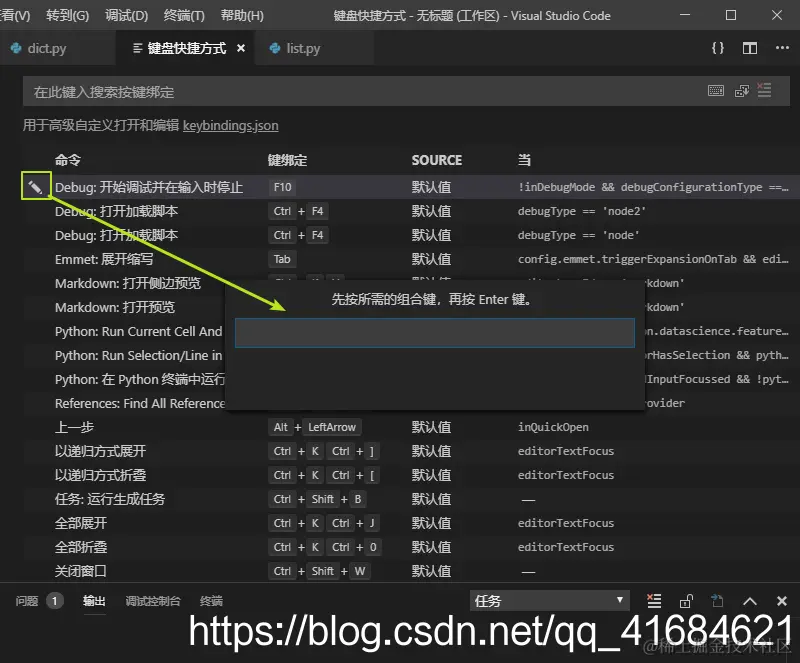Sort by the 命令 column header
Image resolution: width=800 pixels, height=663 pixels.
68,160
